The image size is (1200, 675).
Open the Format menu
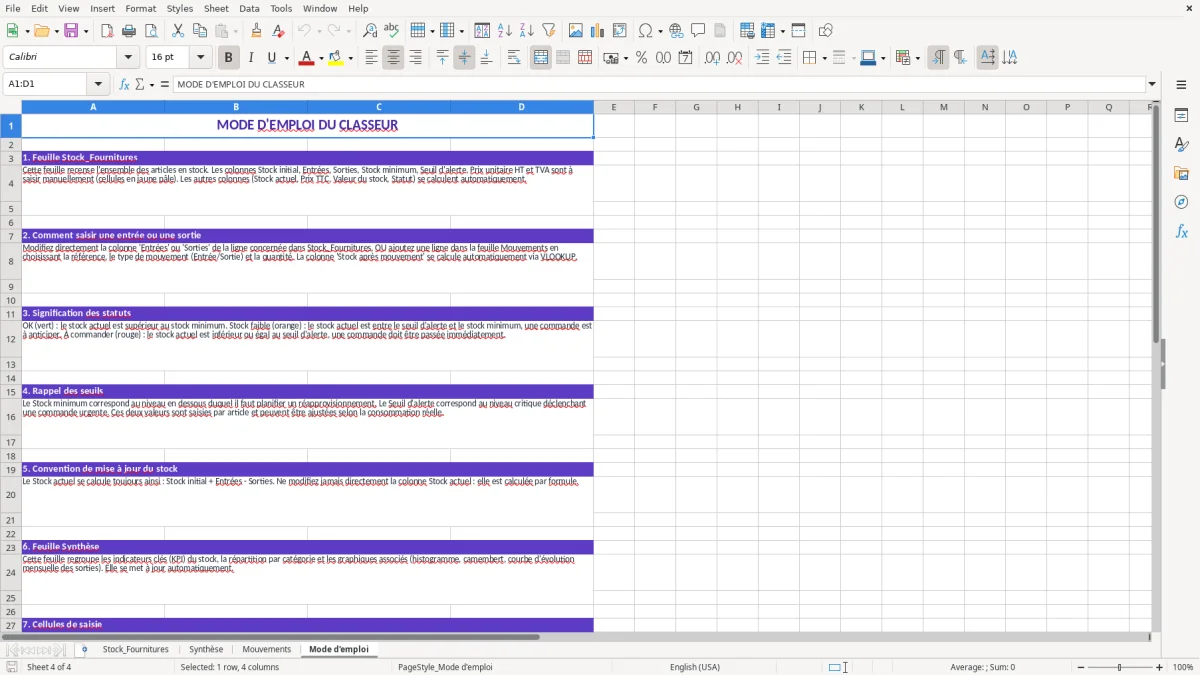pos(141,8)
